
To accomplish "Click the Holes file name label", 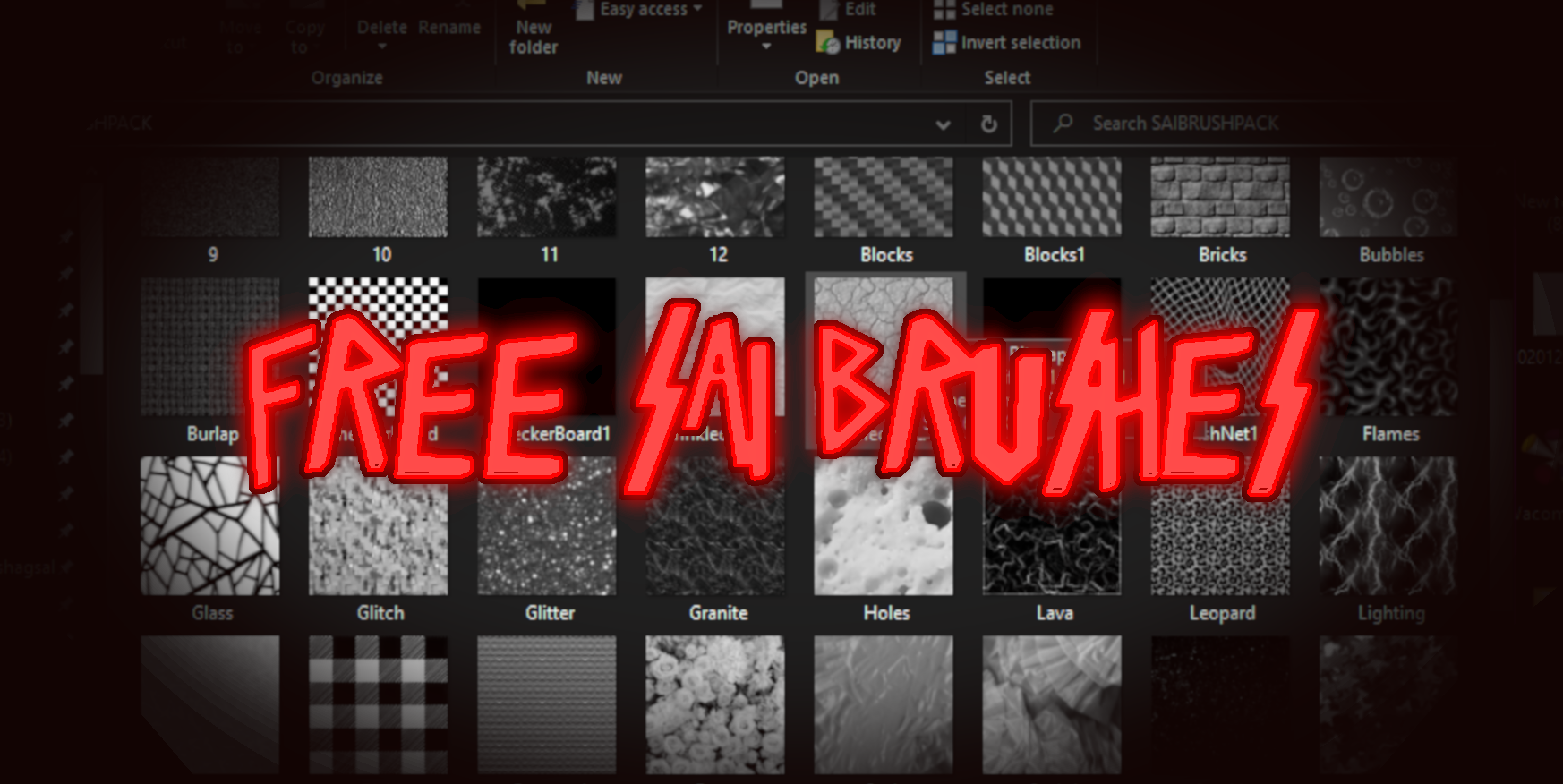I will click(x=886, y=613).
